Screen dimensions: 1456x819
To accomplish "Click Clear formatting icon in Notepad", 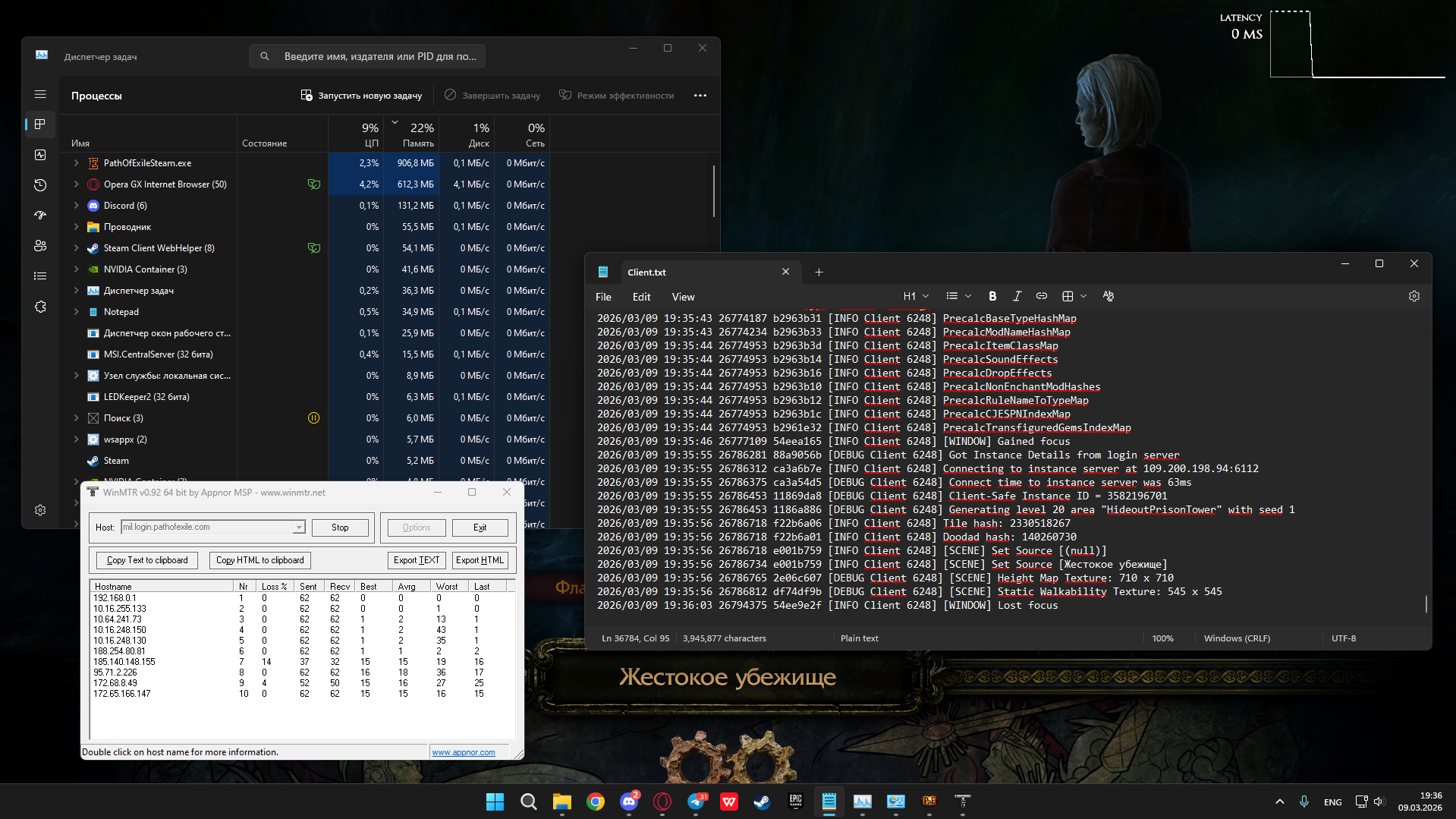I will tap(1109, 296).
